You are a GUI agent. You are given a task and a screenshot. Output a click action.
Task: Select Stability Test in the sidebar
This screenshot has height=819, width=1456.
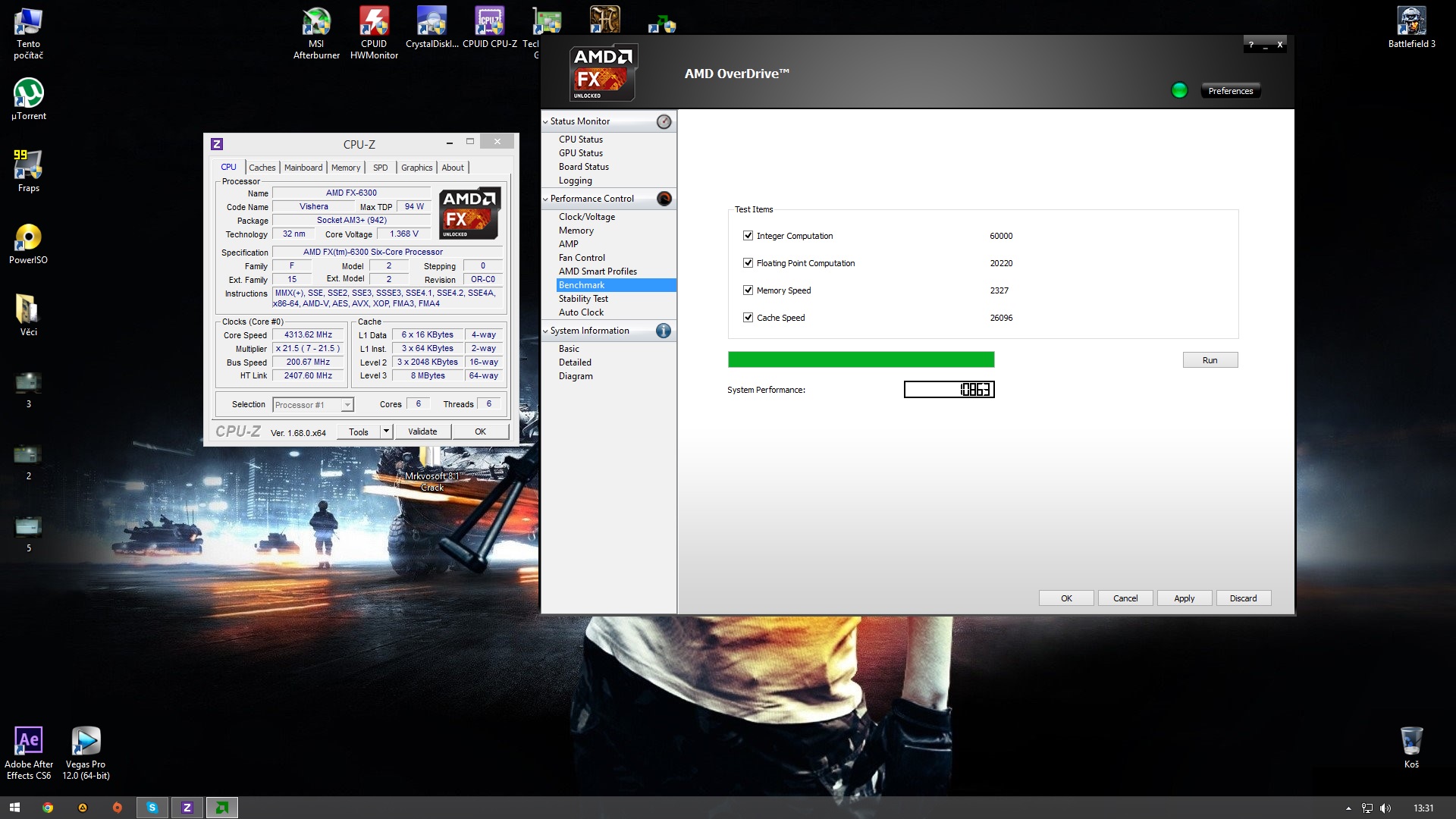(583, 299)
